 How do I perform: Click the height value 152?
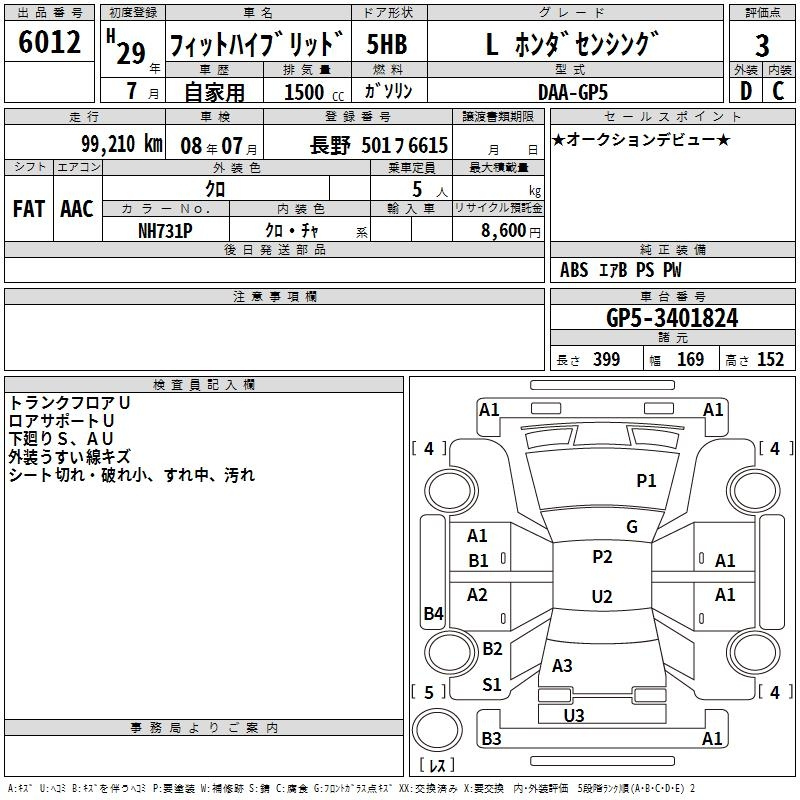click(x=770, y=359)
